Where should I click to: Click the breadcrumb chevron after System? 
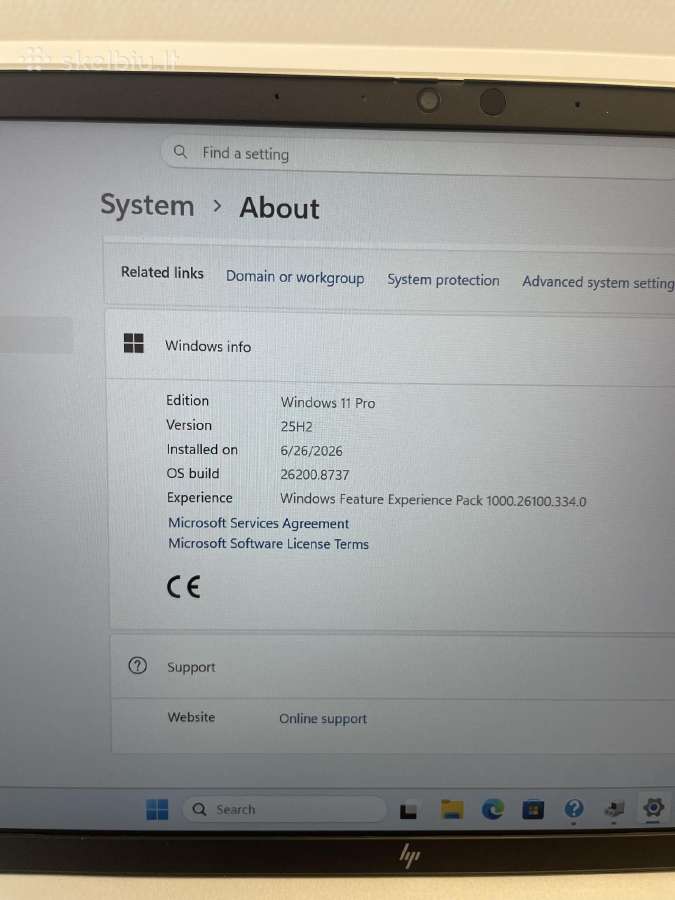click(x=217, y=205)
